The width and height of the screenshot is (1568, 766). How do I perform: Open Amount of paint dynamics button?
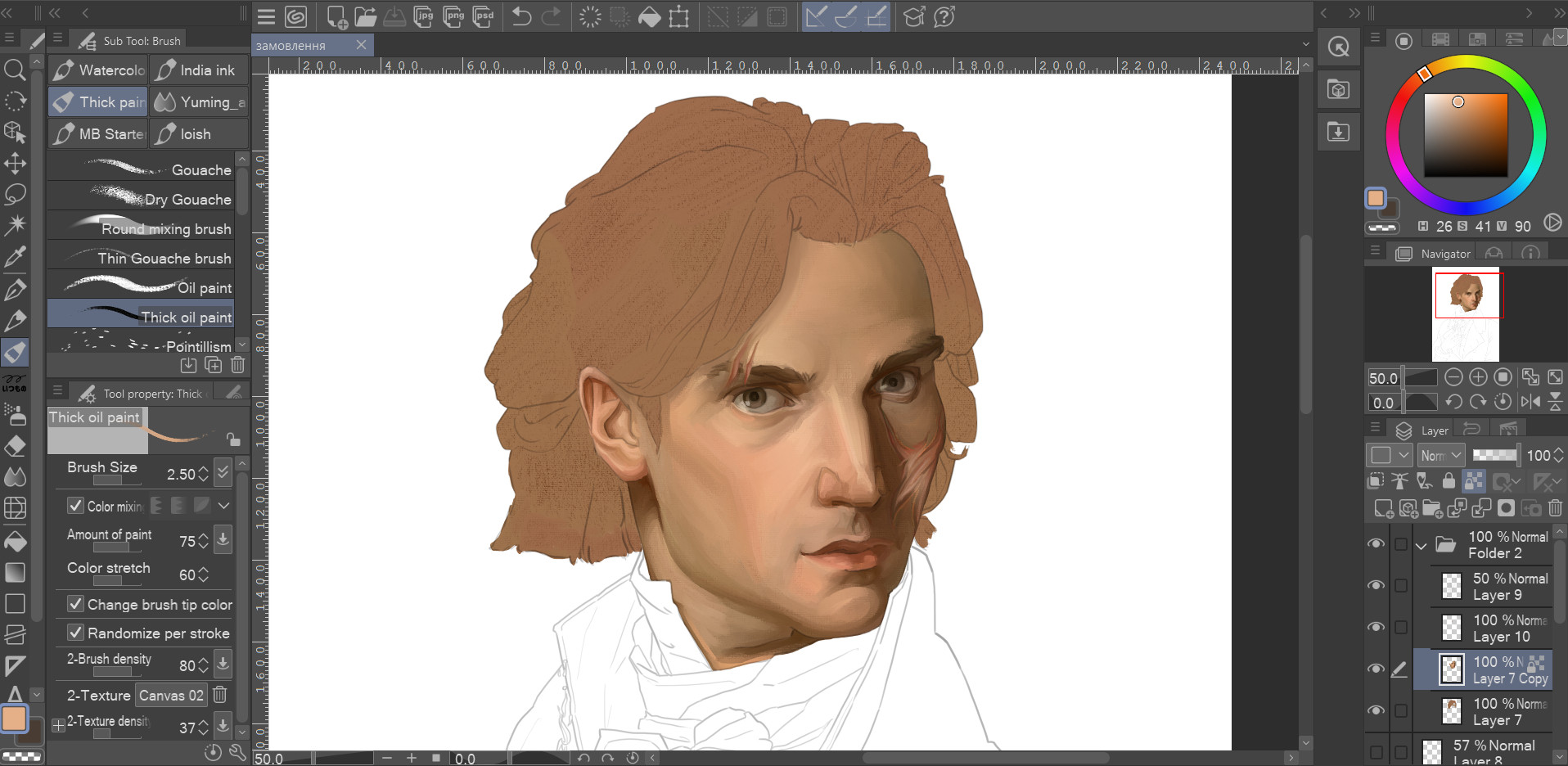tap(223, 539)
